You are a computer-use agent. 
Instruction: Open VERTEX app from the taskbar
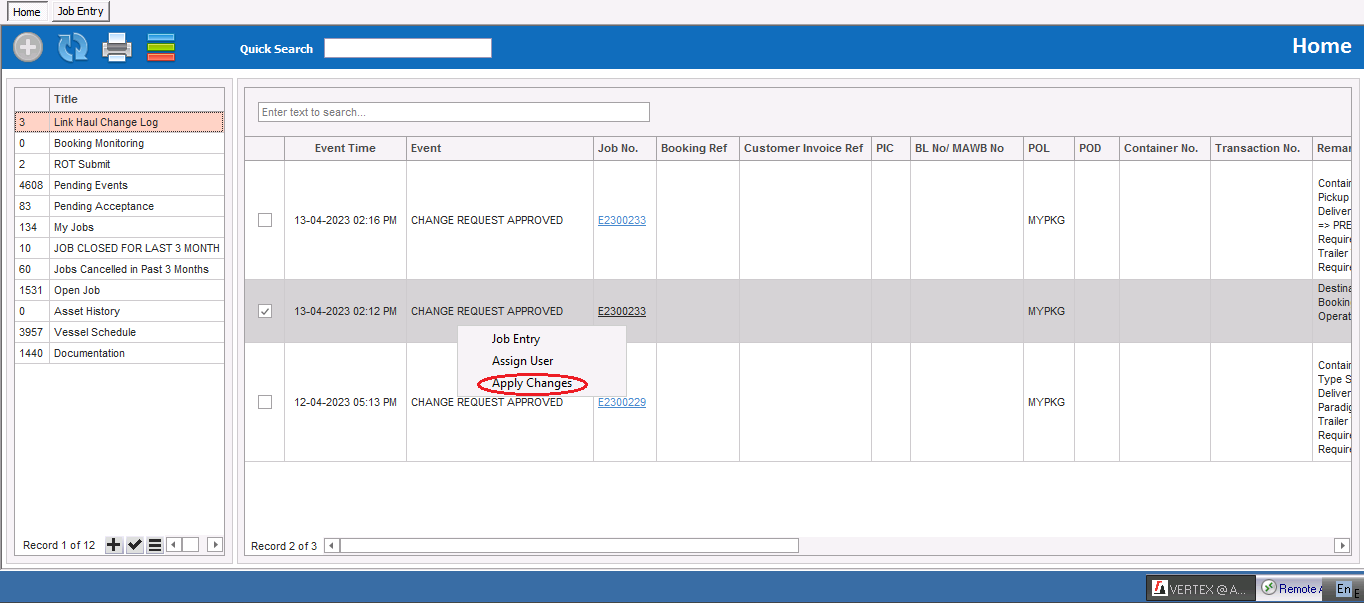[1199, 589]
